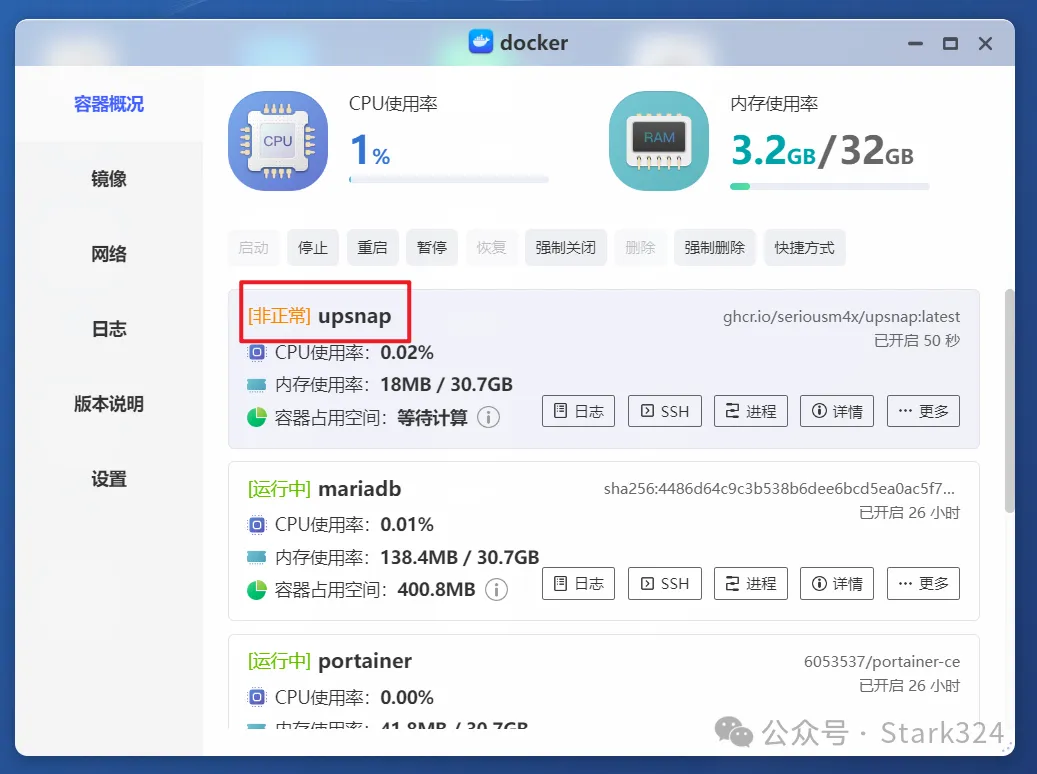
Task: Maximize the docker window
Action: (950, 44)
